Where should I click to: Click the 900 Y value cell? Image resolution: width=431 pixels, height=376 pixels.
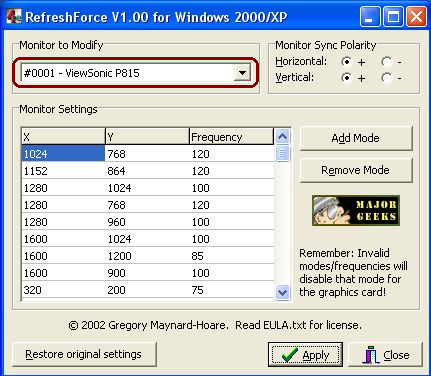pyautogui.click(x=116, y=273)
